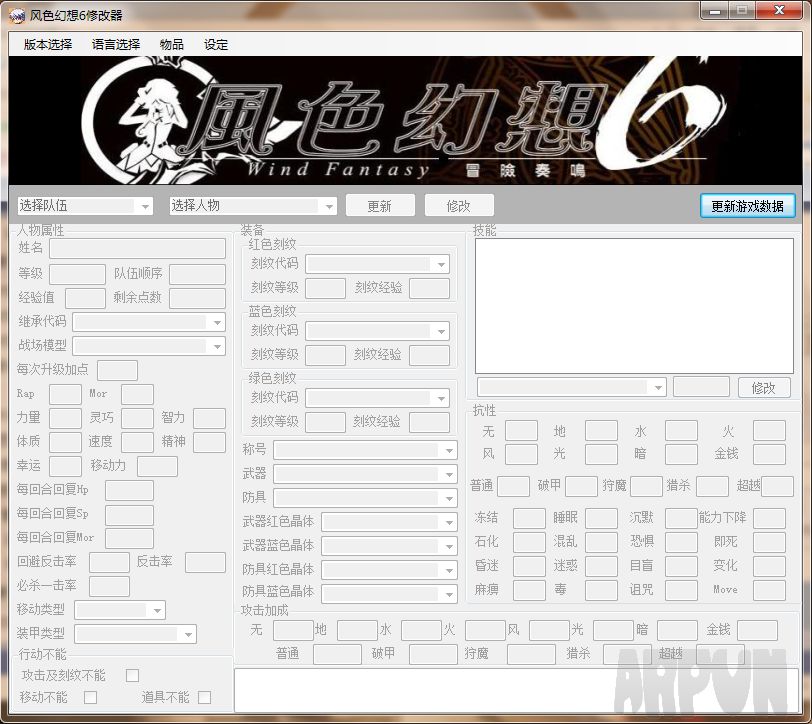This screenshot has height=724, width=812.
Task: Click the bottom status text box
Action: click(516, 691)
